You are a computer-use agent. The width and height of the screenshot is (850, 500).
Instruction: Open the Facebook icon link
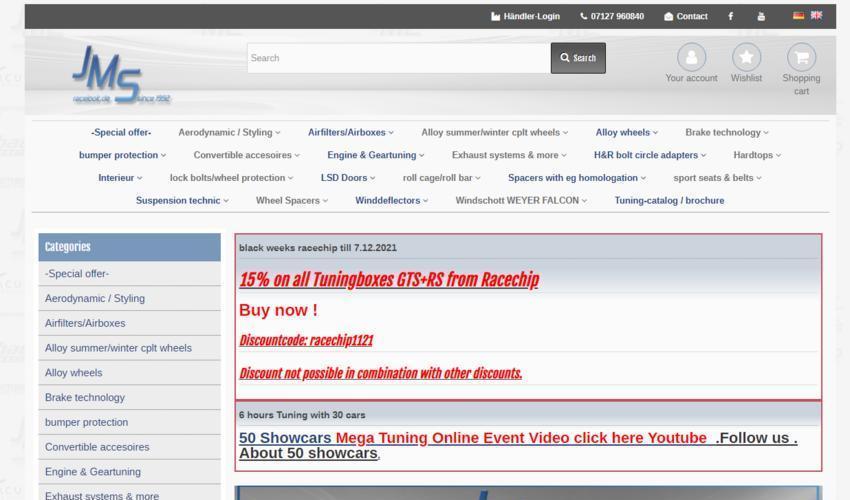pyautogui.click(x=730, y=16)
